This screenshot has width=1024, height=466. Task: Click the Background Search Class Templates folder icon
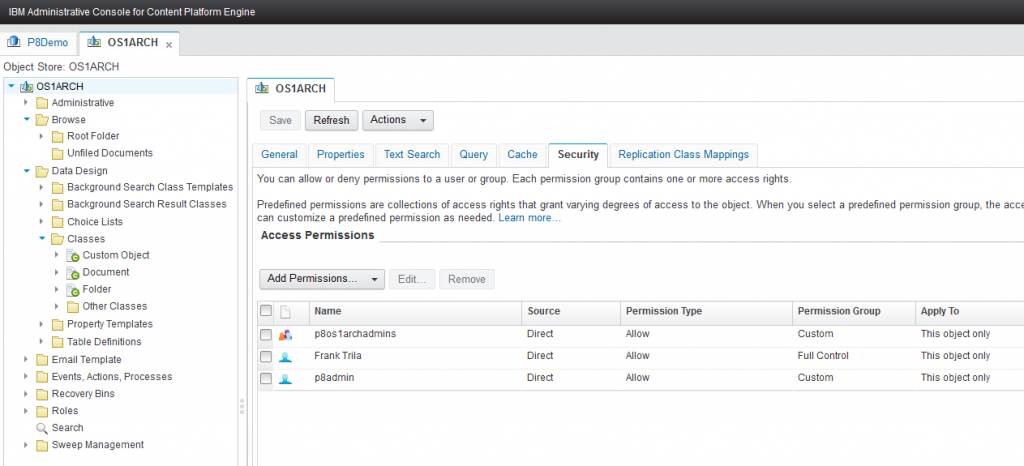point(57,187)
